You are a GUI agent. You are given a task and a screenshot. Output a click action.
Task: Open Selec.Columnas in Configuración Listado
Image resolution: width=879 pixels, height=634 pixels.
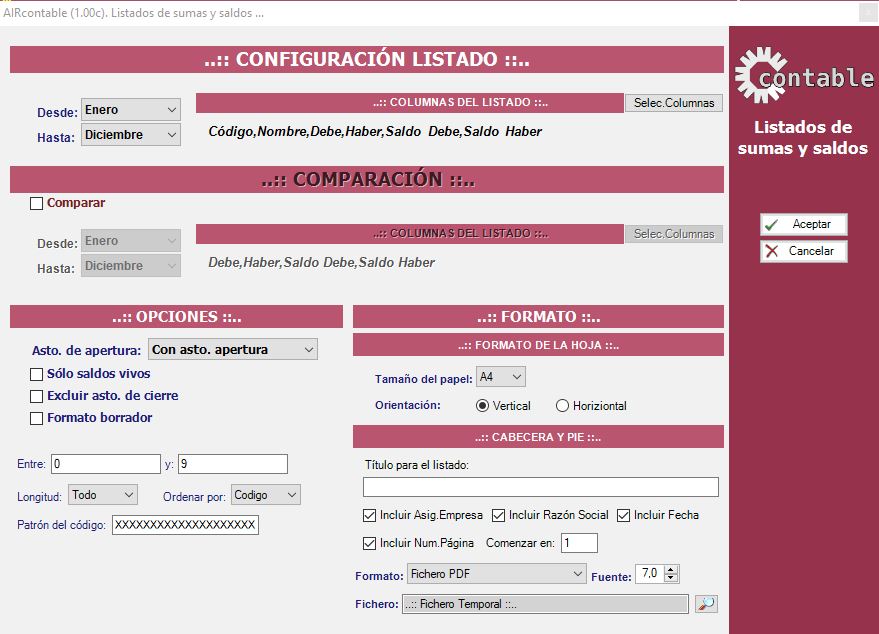coord(673,103)
